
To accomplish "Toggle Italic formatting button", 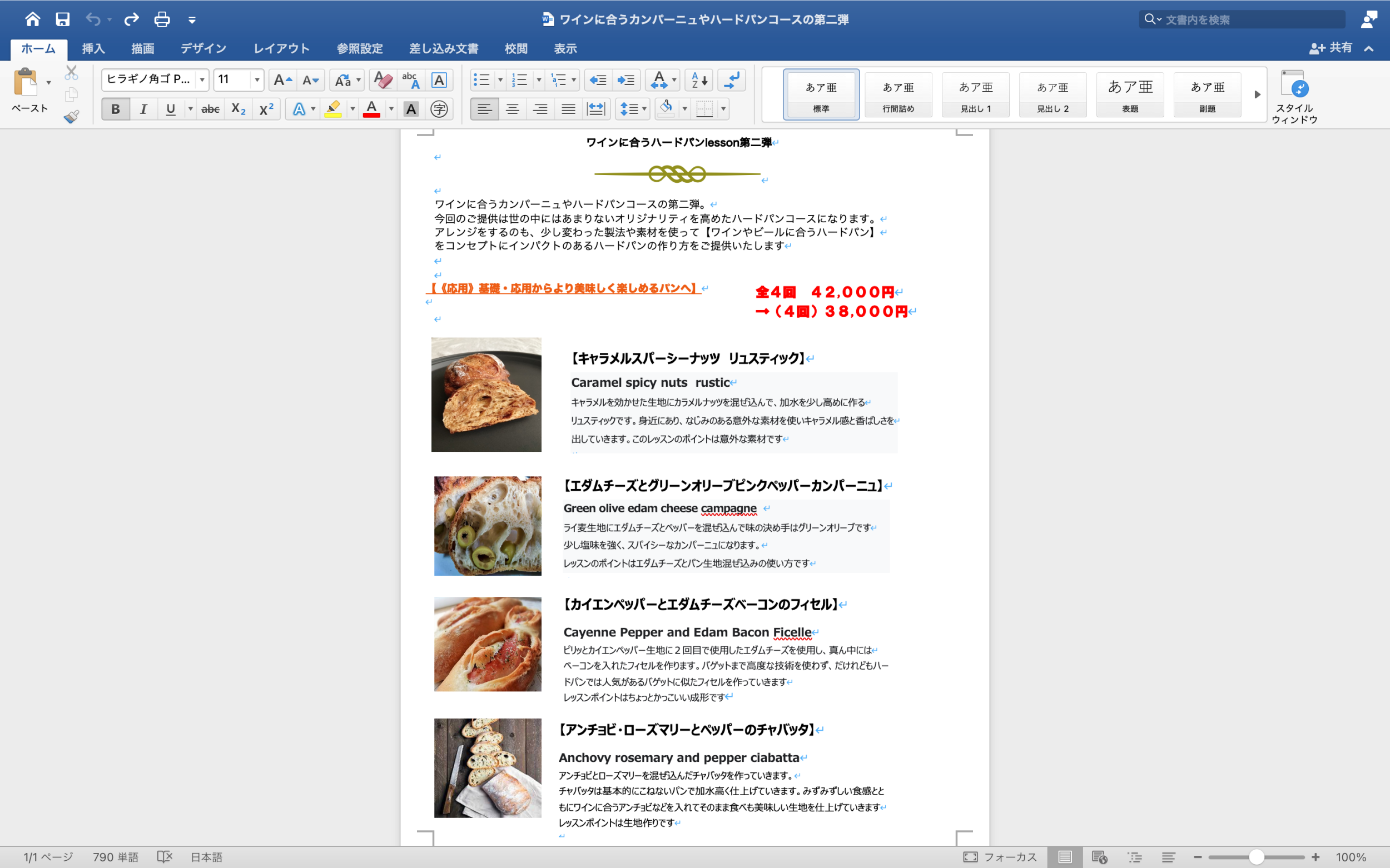I will [x=143, y=109].
